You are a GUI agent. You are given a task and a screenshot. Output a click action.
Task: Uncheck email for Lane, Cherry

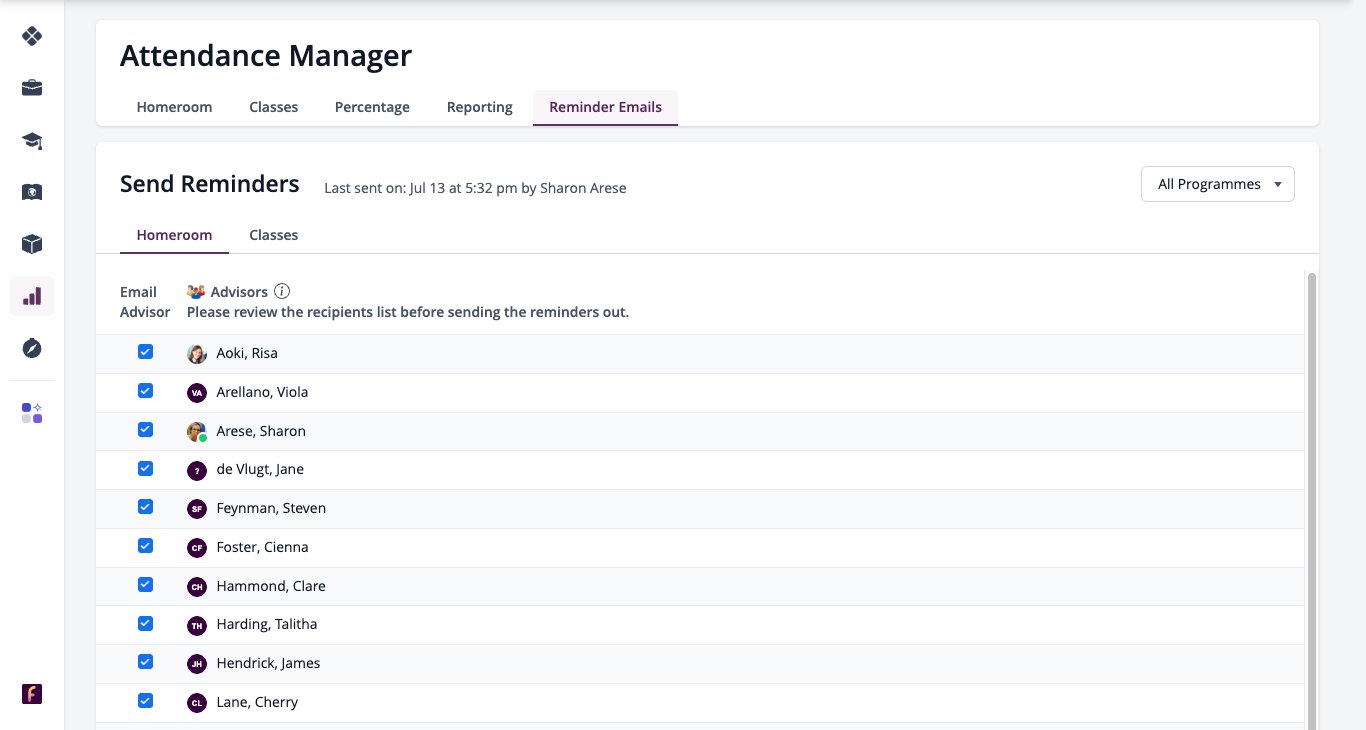pos(145,701)
